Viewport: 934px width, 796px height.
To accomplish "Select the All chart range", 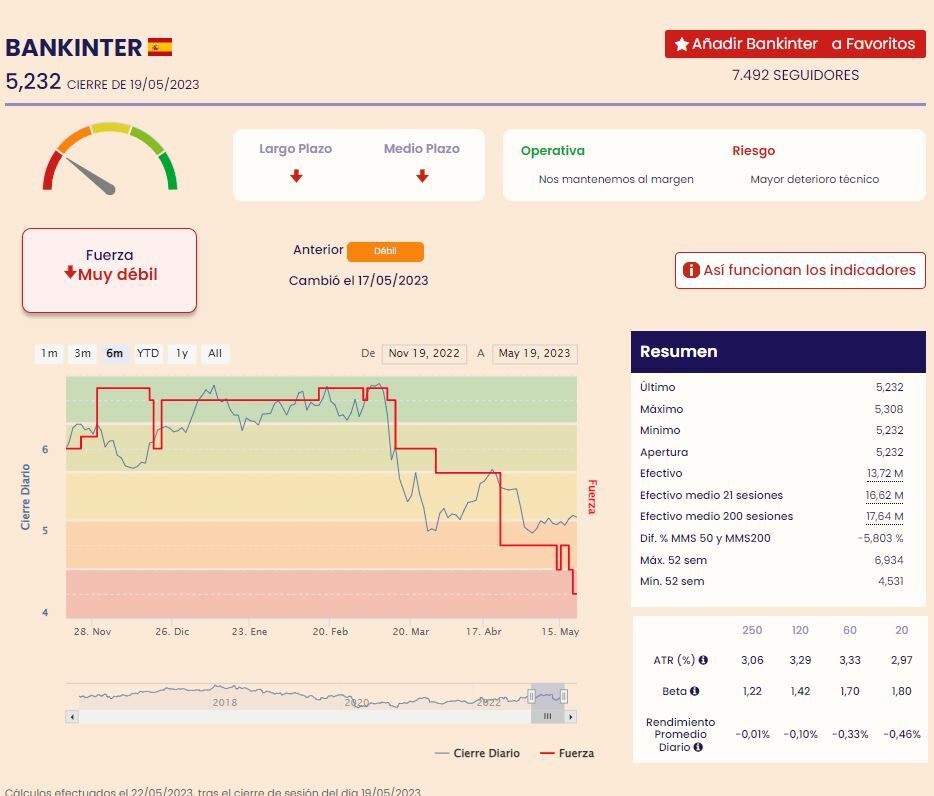I will tap(215, 353).
